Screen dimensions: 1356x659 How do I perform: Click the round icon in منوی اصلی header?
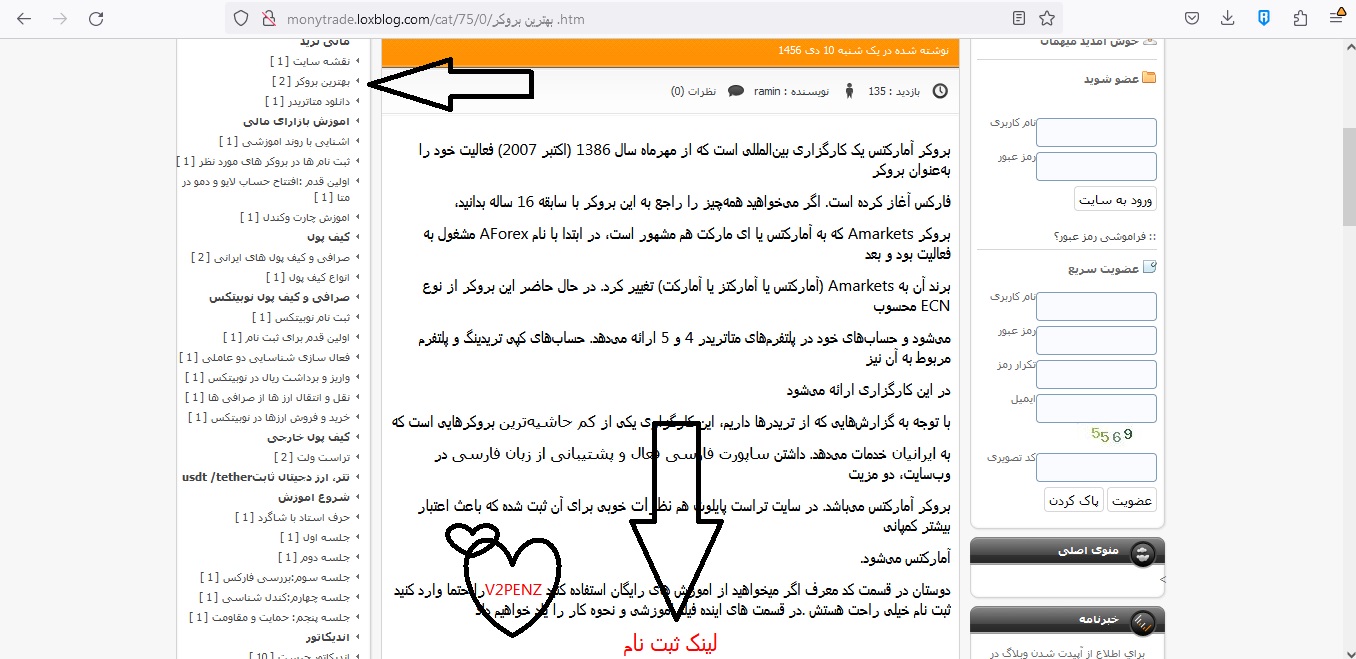(x=1142, y=553)
